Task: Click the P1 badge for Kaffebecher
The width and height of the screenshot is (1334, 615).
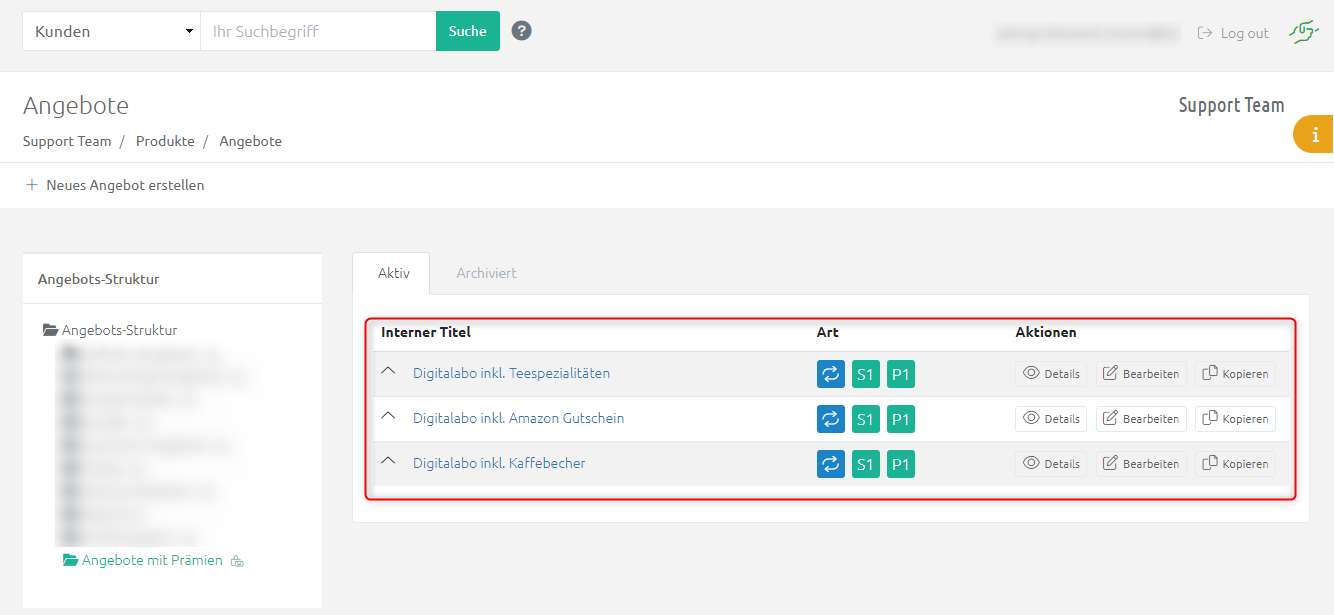Action: [x=901, y=464]
